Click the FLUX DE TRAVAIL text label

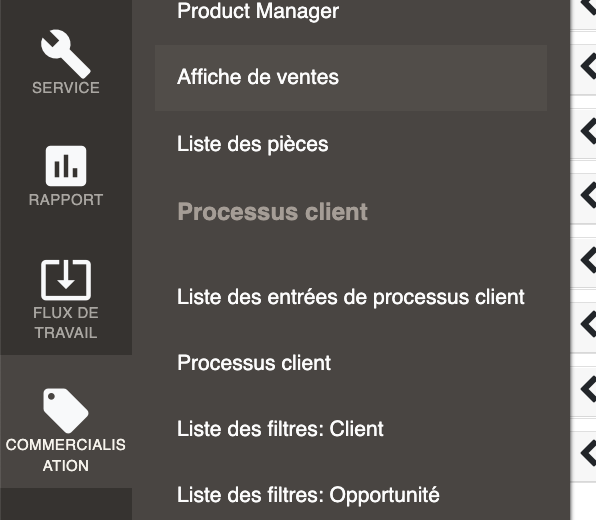[66, 323]
